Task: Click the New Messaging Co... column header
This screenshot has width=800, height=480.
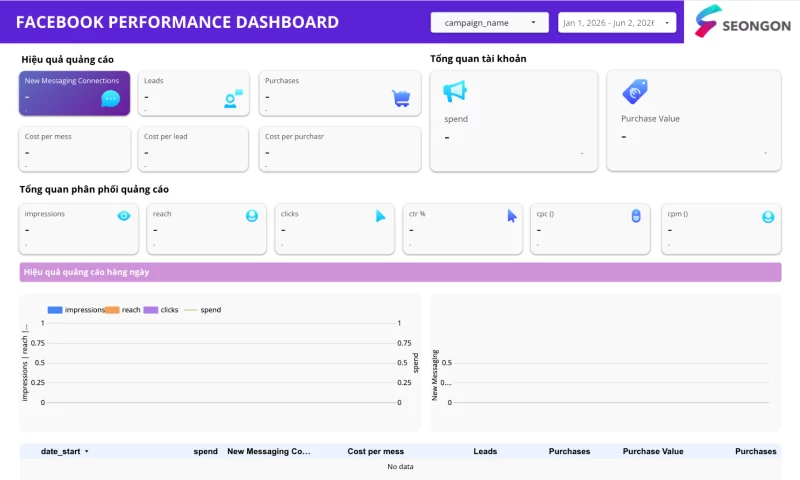Action: tap(268, 451)
